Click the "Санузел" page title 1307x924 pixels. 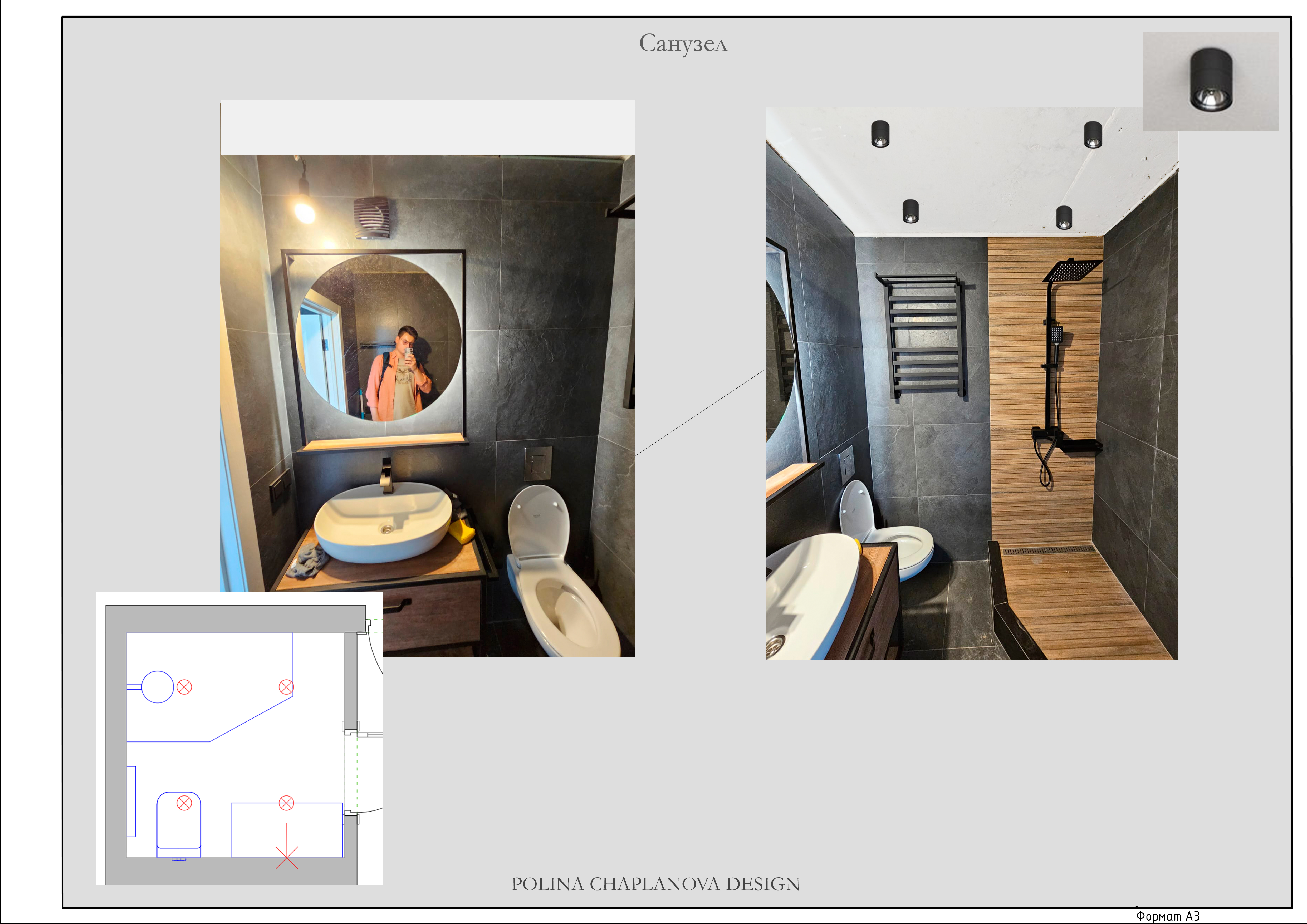pyautogui.click(x=683, y=43)
